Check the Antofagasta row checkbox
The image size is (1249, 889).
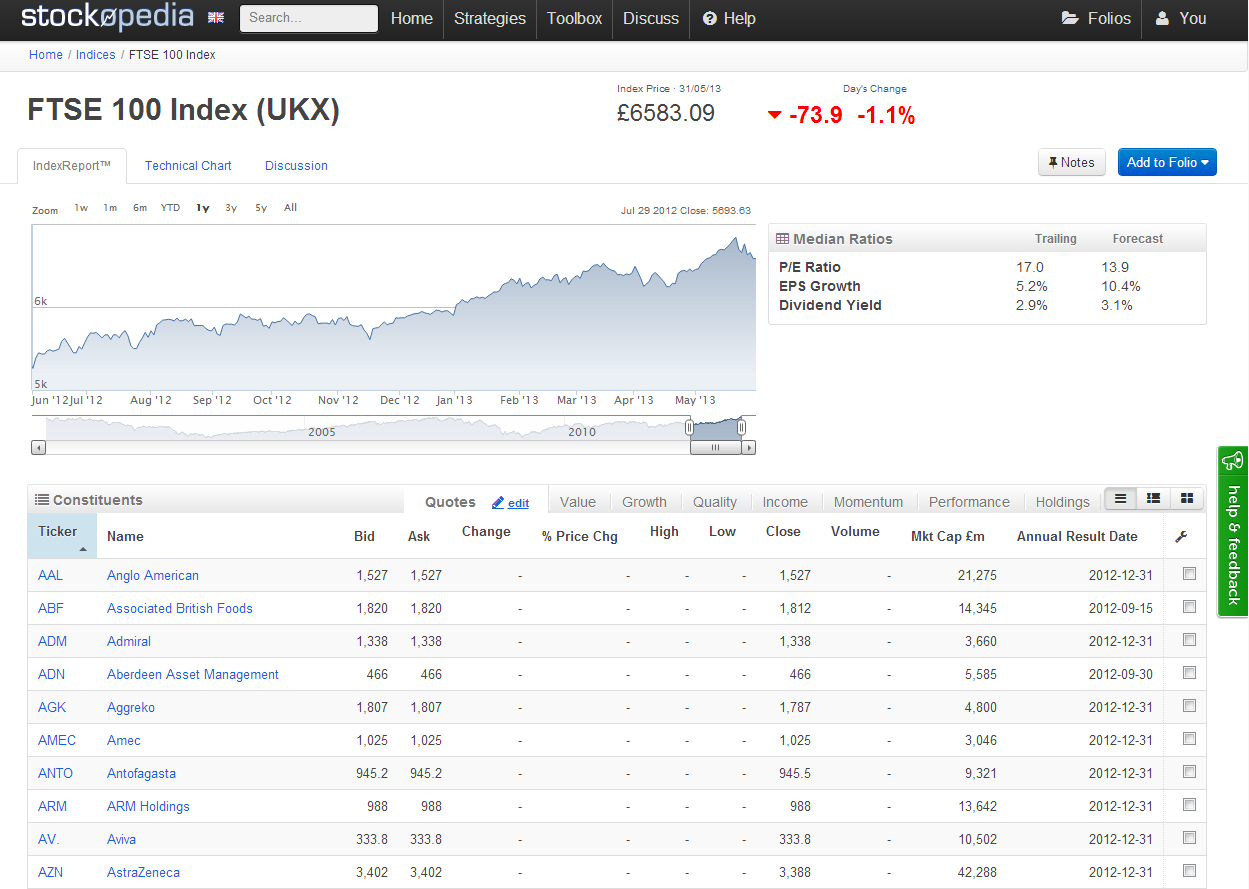point(1189,772)
